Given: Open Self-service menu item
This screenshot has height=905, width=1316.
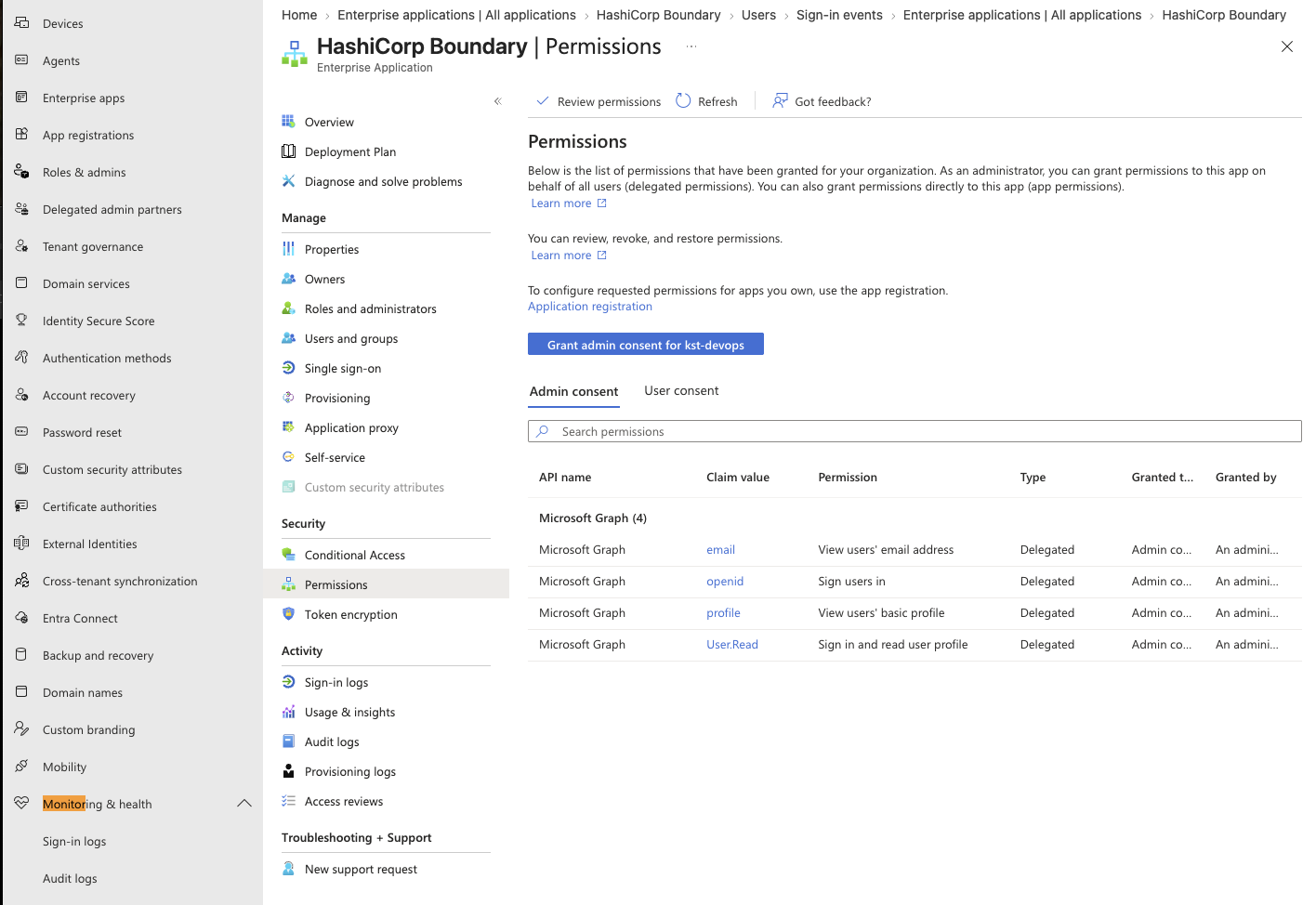Looking at the screenshot, I should click(x=335, y=457).
